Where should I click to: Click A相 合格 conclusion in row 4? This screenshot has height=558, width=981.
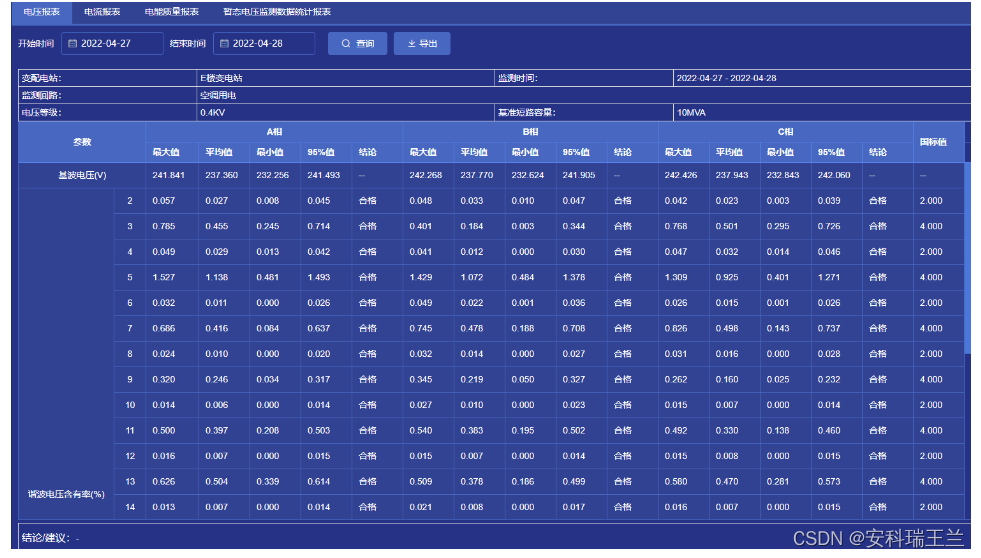pyautogui.click(x=367, y=251)
